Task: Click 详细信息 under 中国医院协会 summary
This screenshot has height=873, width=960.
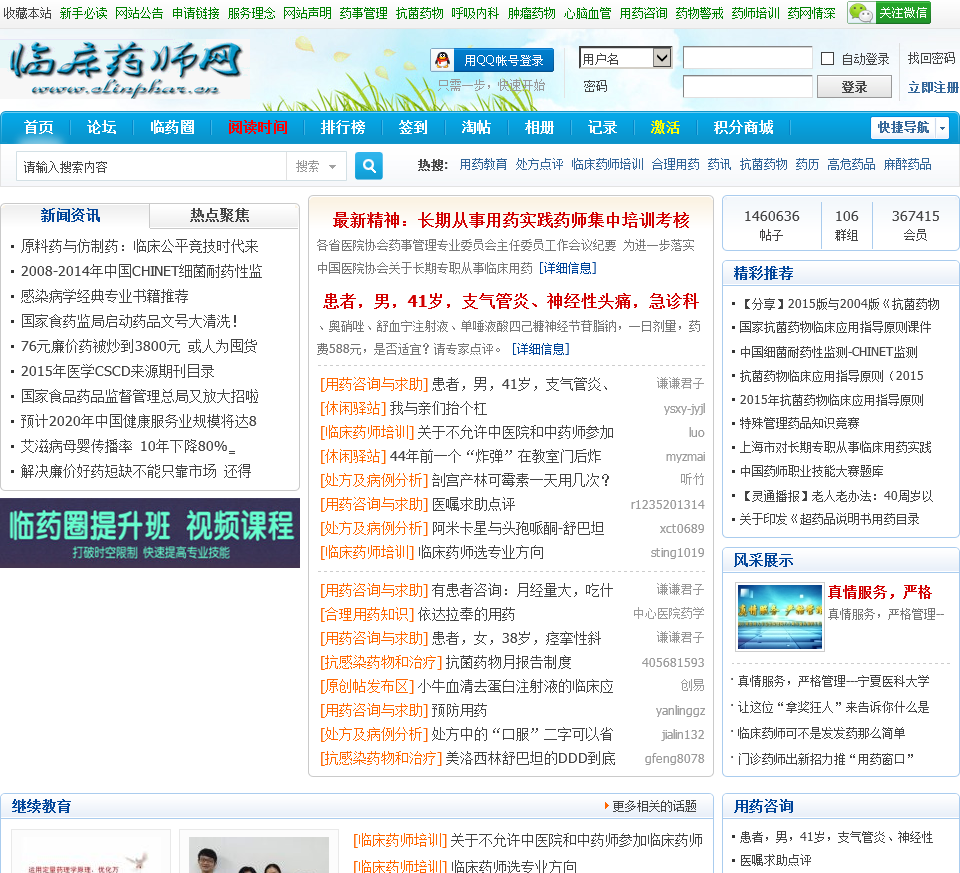Action: (x=568, y=268)
